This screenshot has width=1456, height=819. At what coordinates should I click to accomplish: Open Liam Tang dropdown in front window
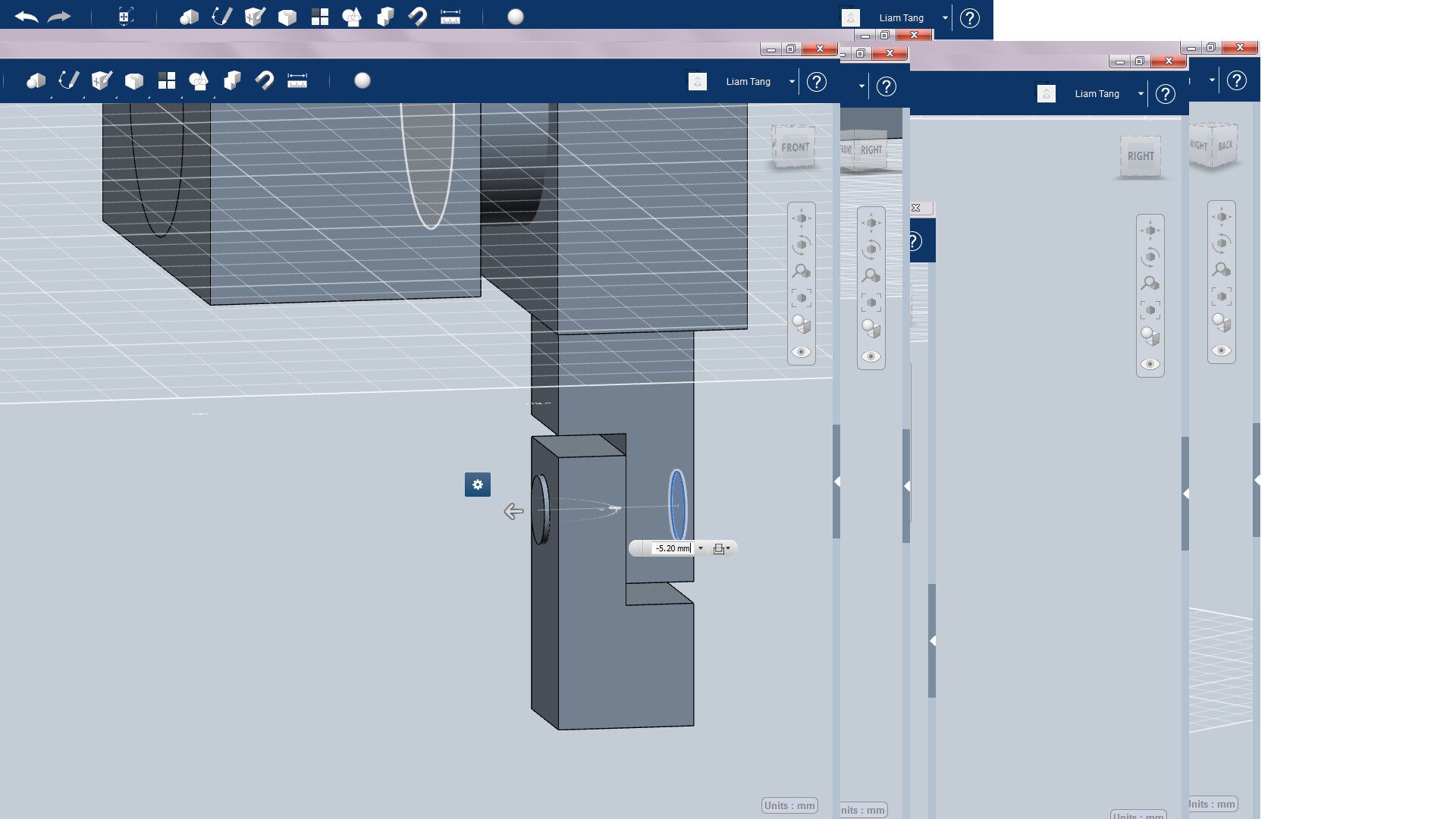[792, 81]
